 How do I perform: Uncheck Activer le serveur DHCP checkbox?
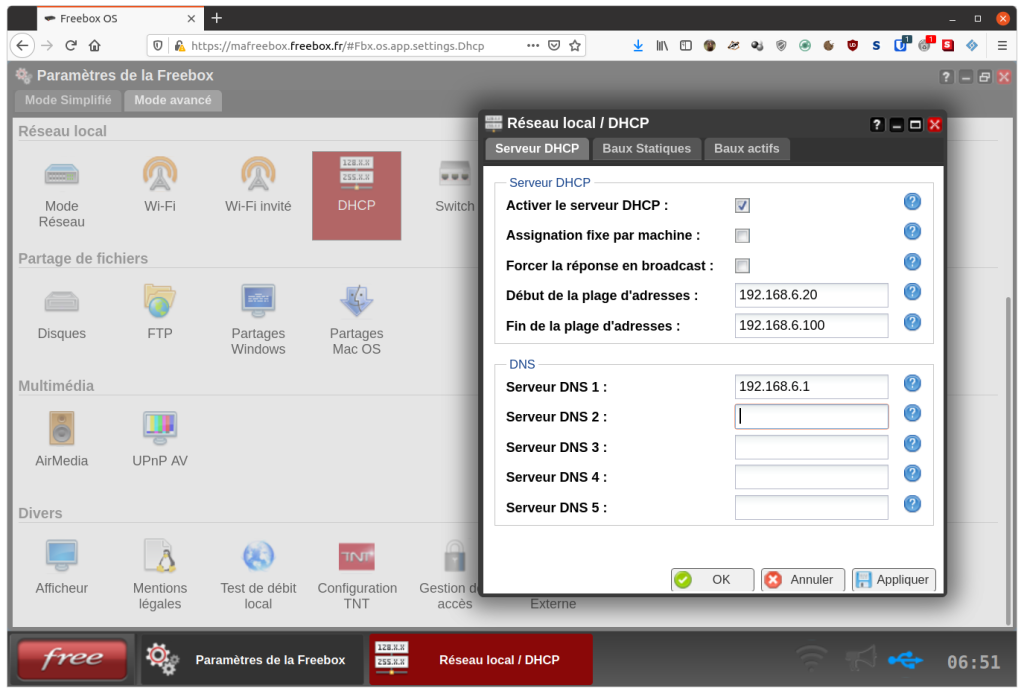pos(742,206)
